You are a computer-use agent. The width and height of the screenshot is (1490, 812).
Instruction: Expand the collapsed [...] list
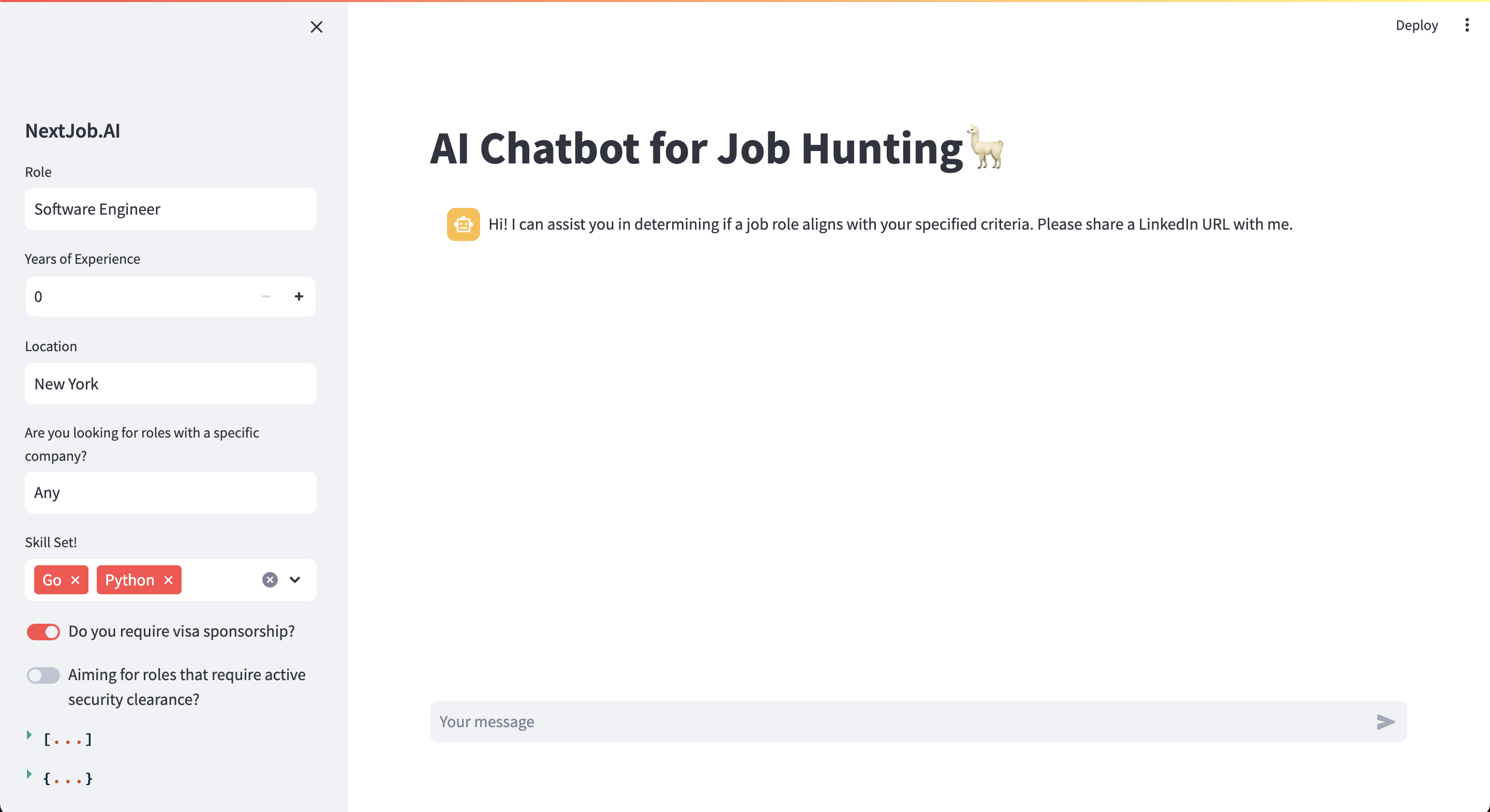29,735
